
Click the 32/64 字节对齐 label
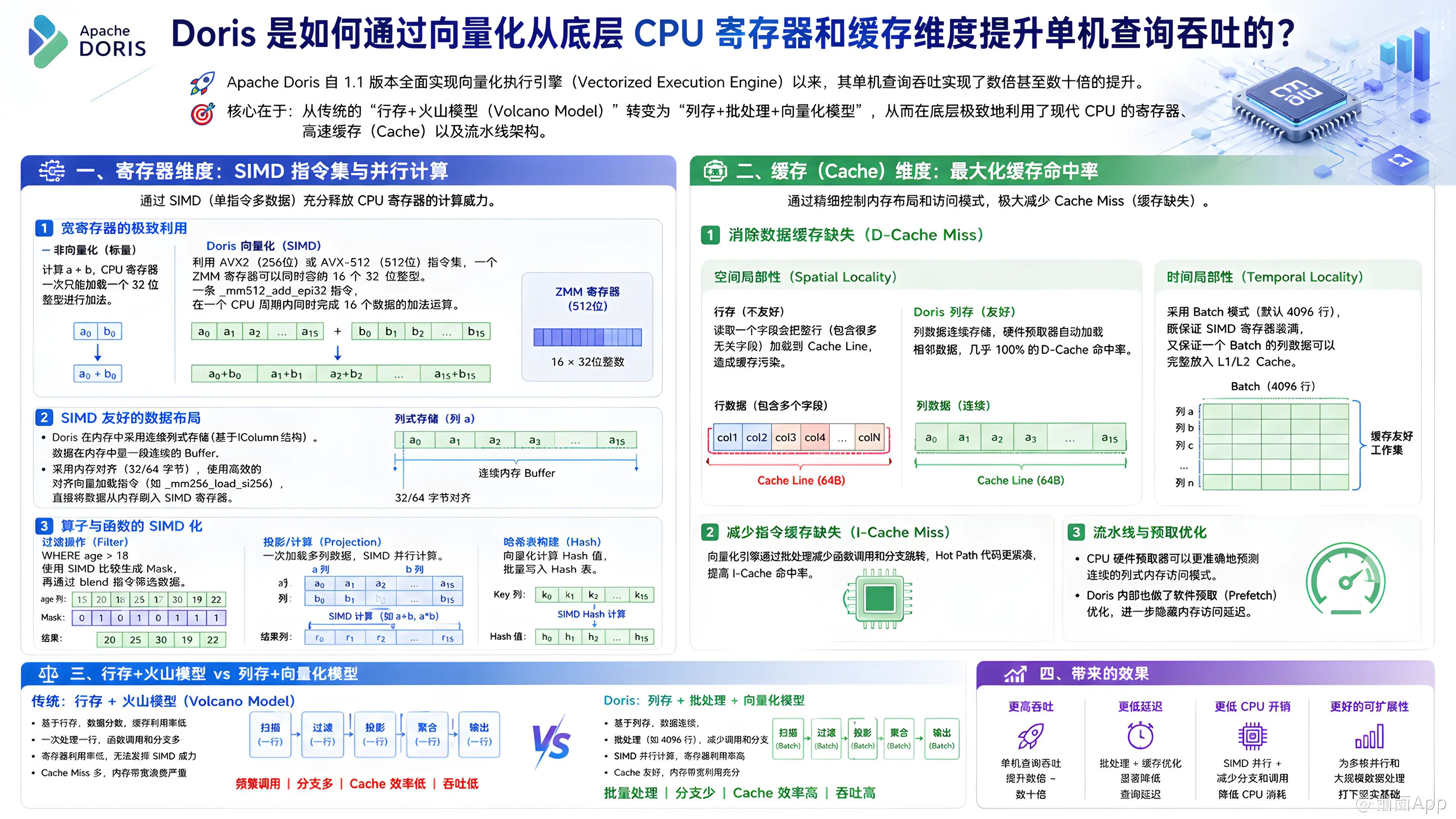(x=432, y=498)
